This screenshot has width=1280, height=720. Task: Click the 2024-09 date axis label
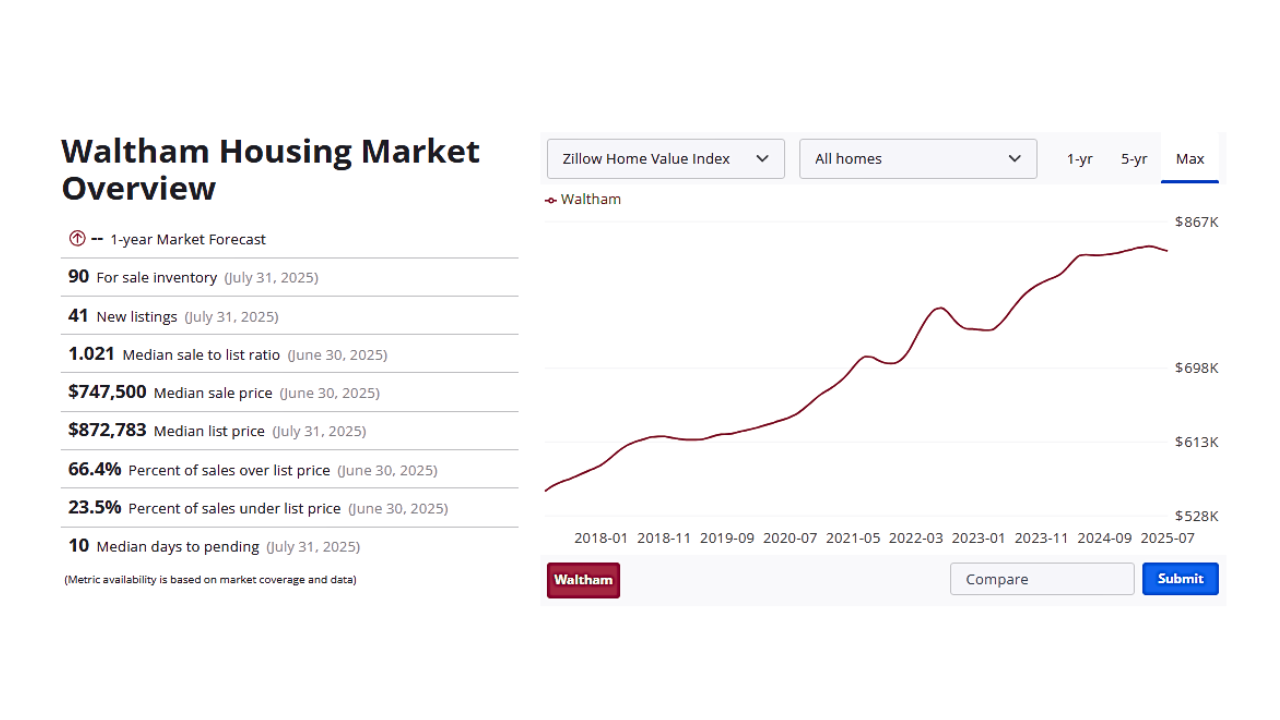tap(1104, 538)
